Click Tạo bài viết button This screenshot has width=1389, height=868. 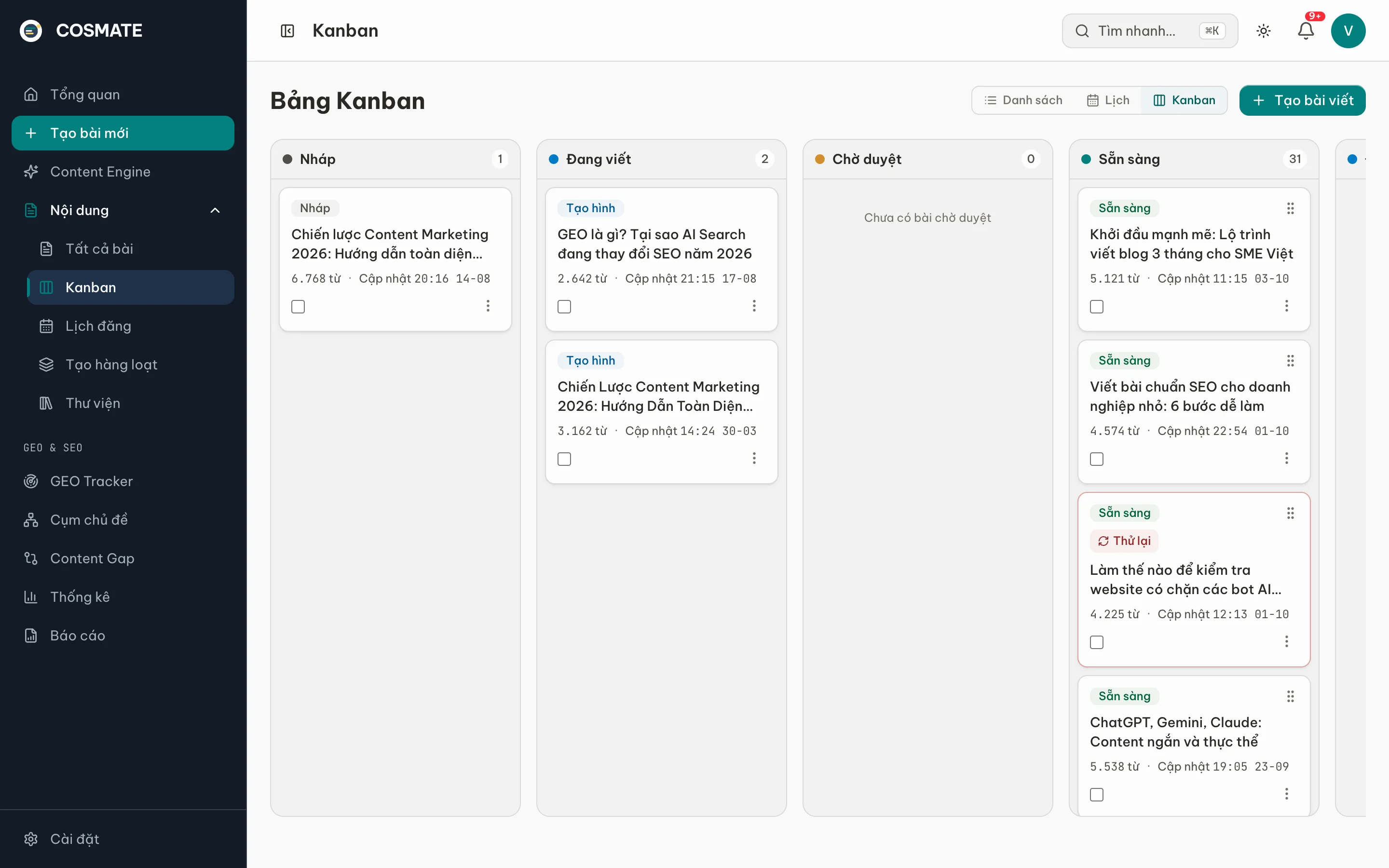pyautogui.click(x=1302, y=100)
